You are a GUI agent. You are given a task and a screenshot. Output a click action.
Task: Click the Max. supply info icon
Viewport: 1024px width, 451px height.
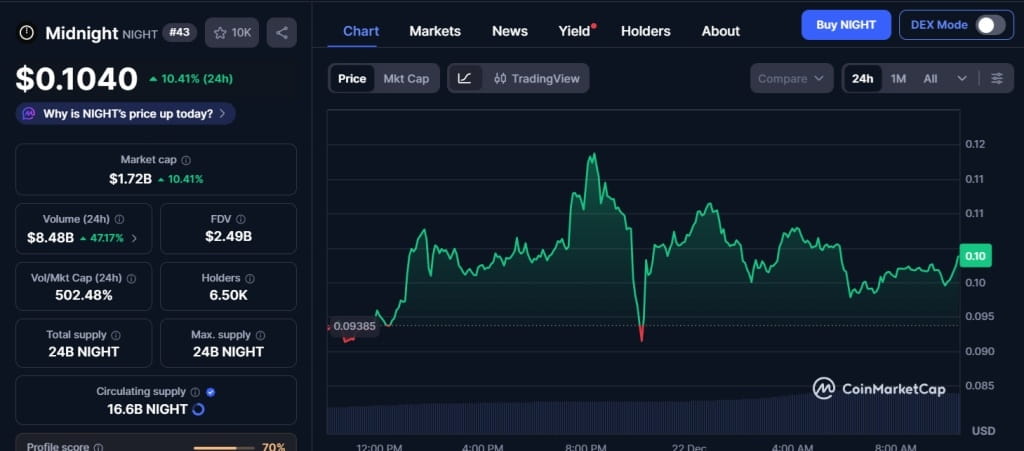pos(261,335)
